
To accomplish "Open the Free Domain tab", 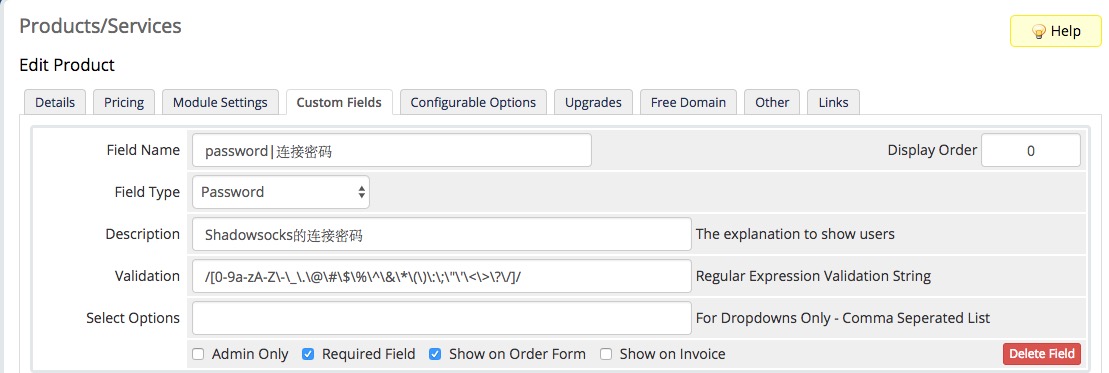I will click(x=688, y=102).
